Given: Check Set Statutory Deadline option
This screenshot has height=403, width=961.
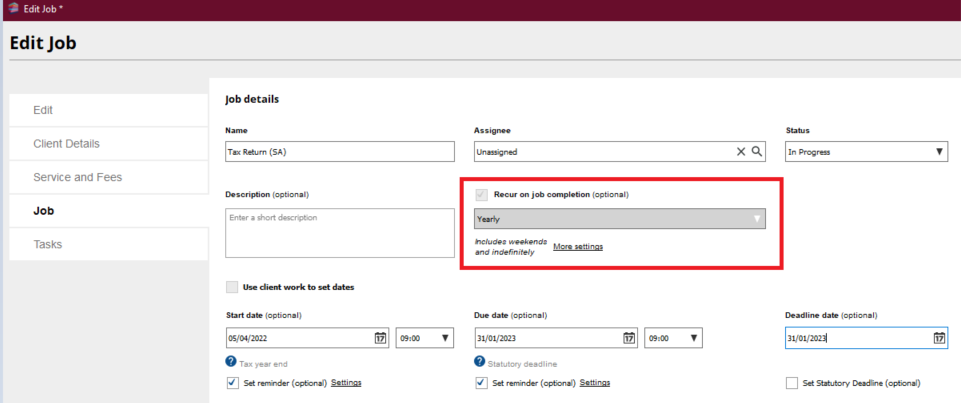Looking at the screenshot, I should click(x=792, y=383).
